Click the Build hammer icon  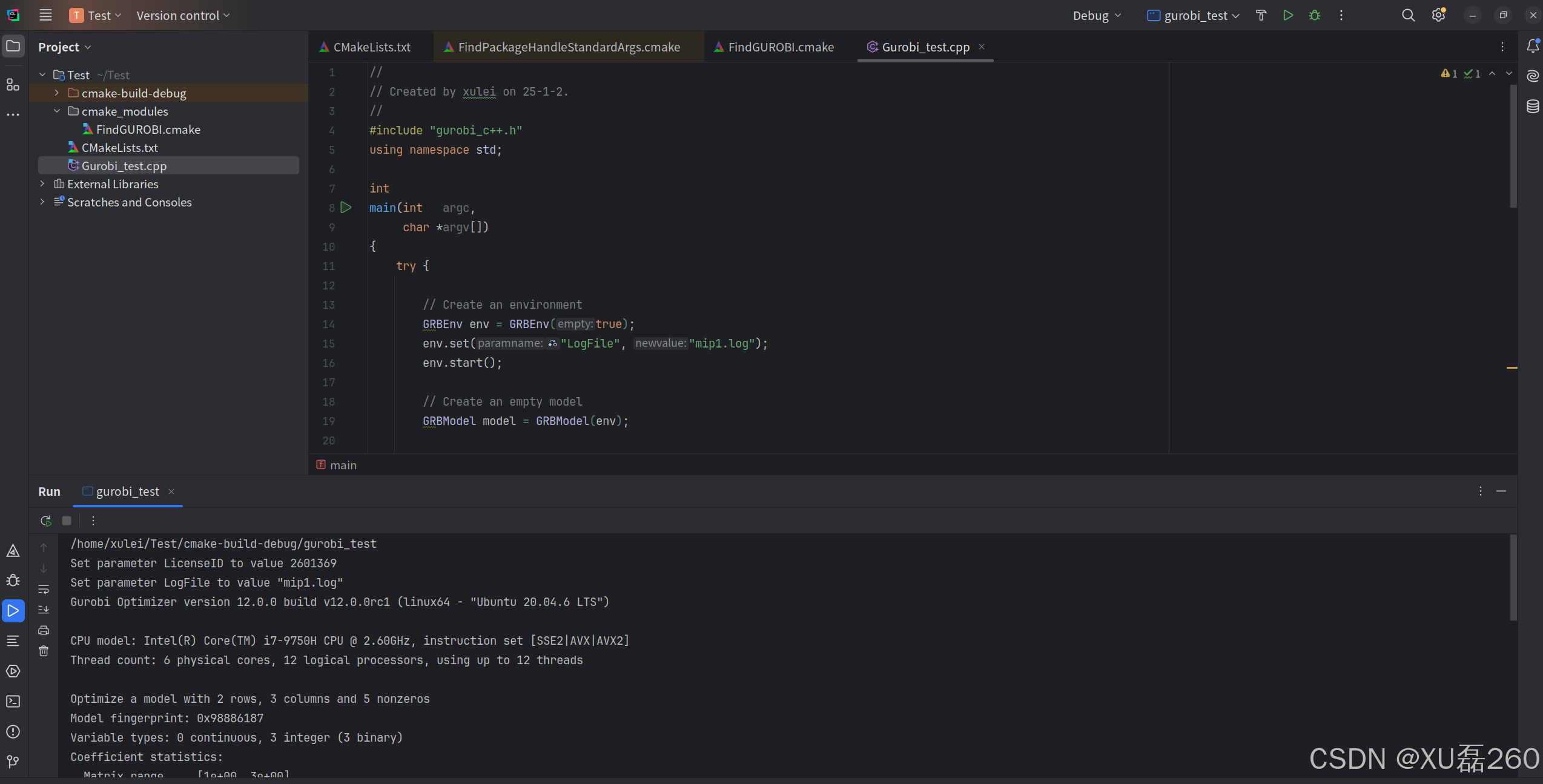pyautogui.click(x=1261, y=16)
